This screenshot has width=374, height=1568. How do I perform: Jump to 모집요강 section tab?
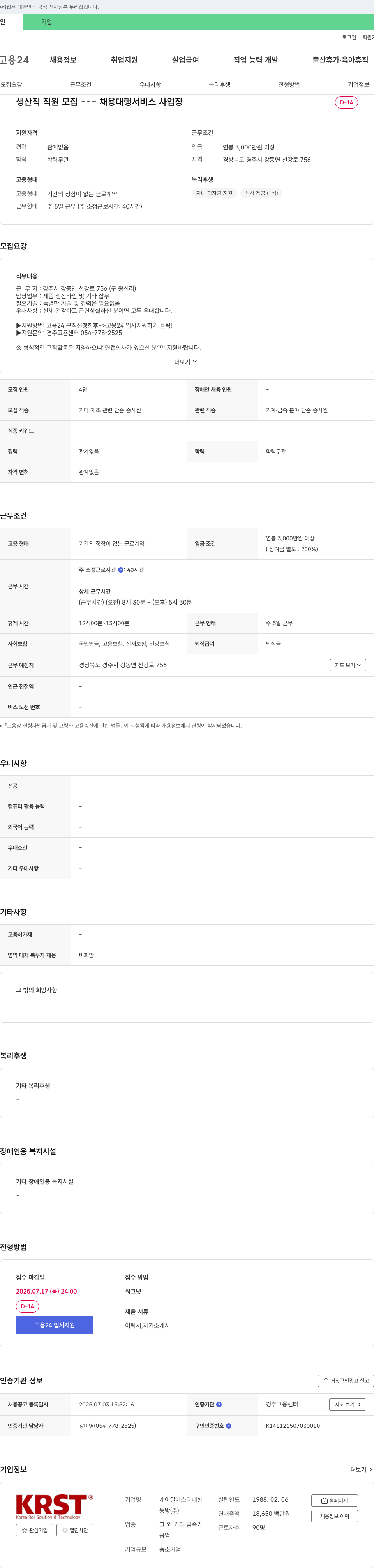coord(11,84)
